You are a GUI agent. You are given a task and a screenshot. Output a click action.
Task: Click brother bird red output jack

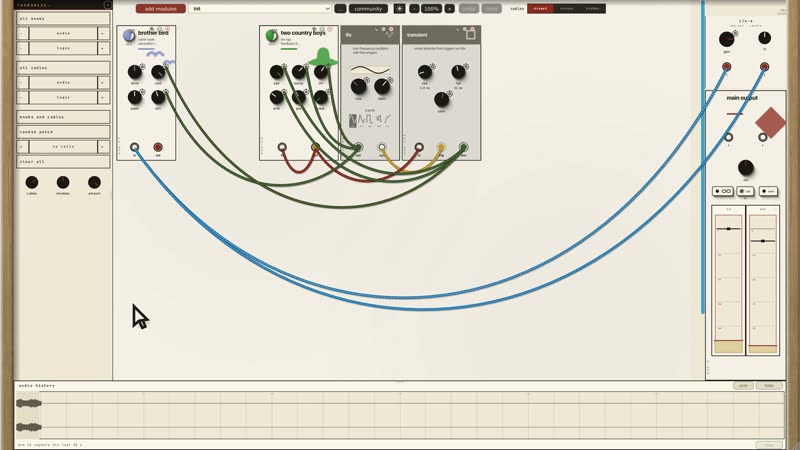click(x=158, y=147)
